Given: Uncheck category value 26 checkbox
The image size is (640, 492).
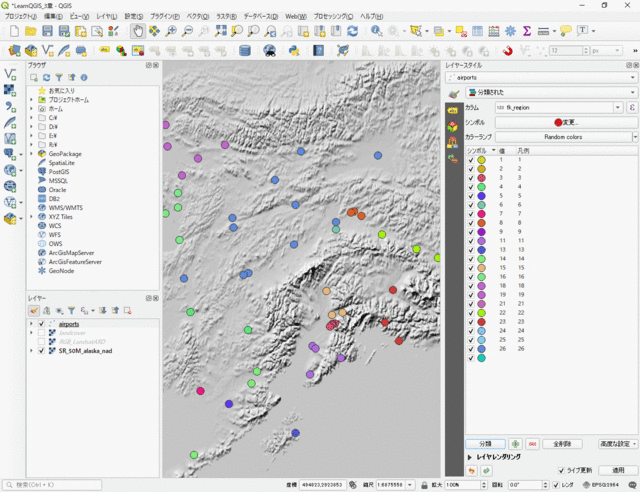Looking at the screenshot, I should pyautogui.click(x=471, y=349).
